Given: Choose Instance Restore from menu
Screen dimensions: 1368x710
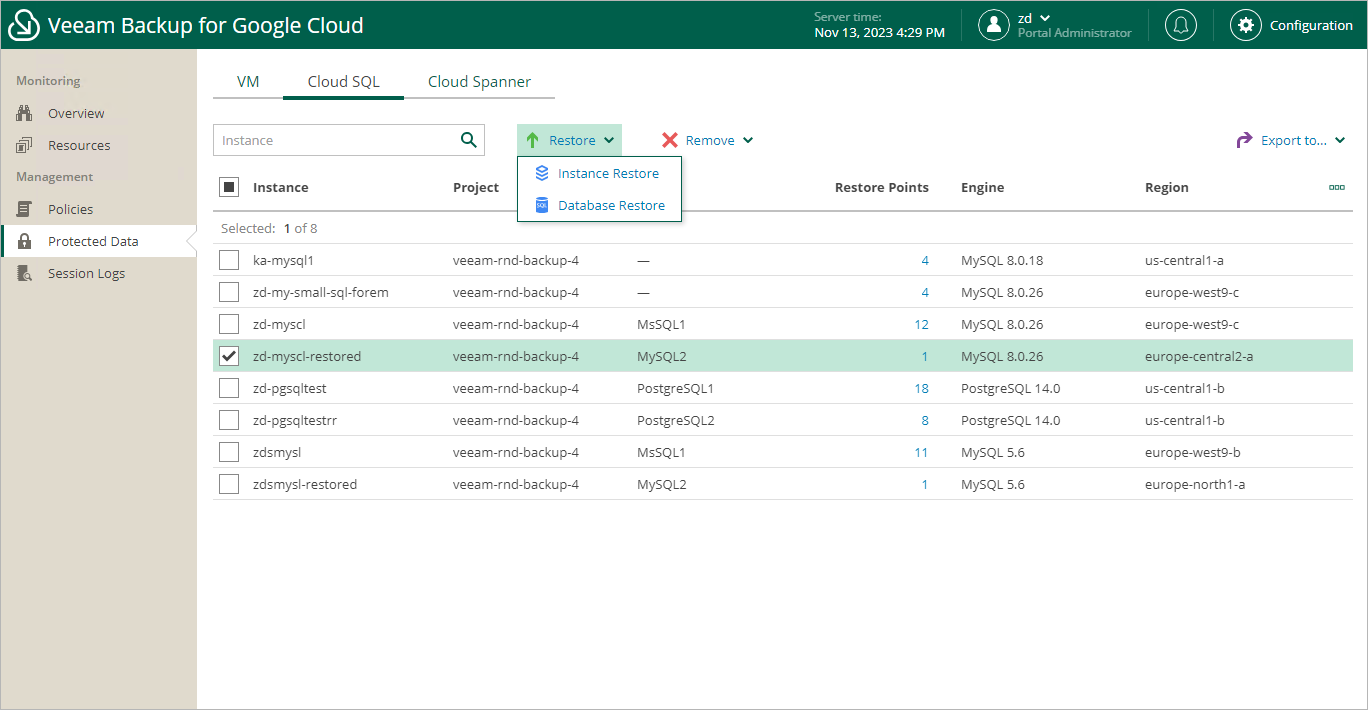Looking at the screenshot, I should click(608, 173).
